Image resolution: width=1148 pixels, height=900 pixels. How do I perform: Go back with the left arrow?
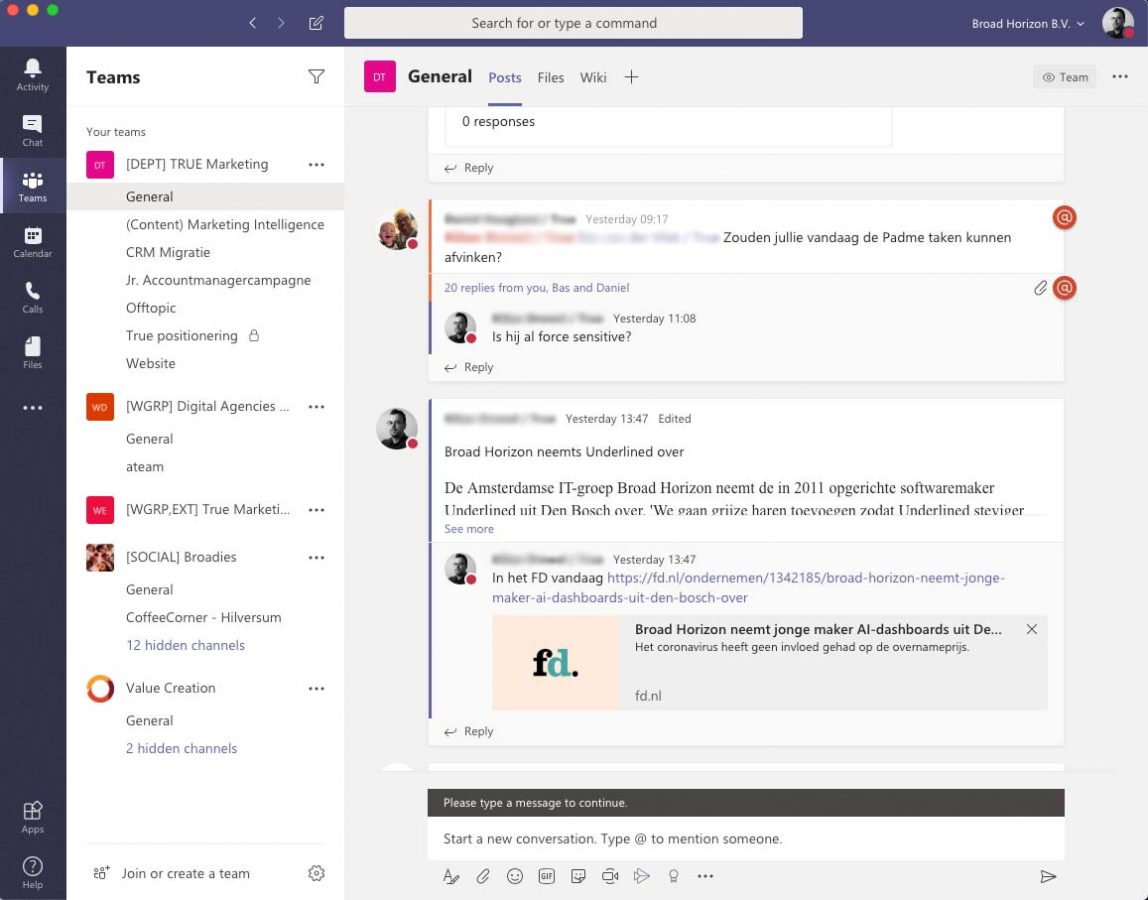point(253,23)
